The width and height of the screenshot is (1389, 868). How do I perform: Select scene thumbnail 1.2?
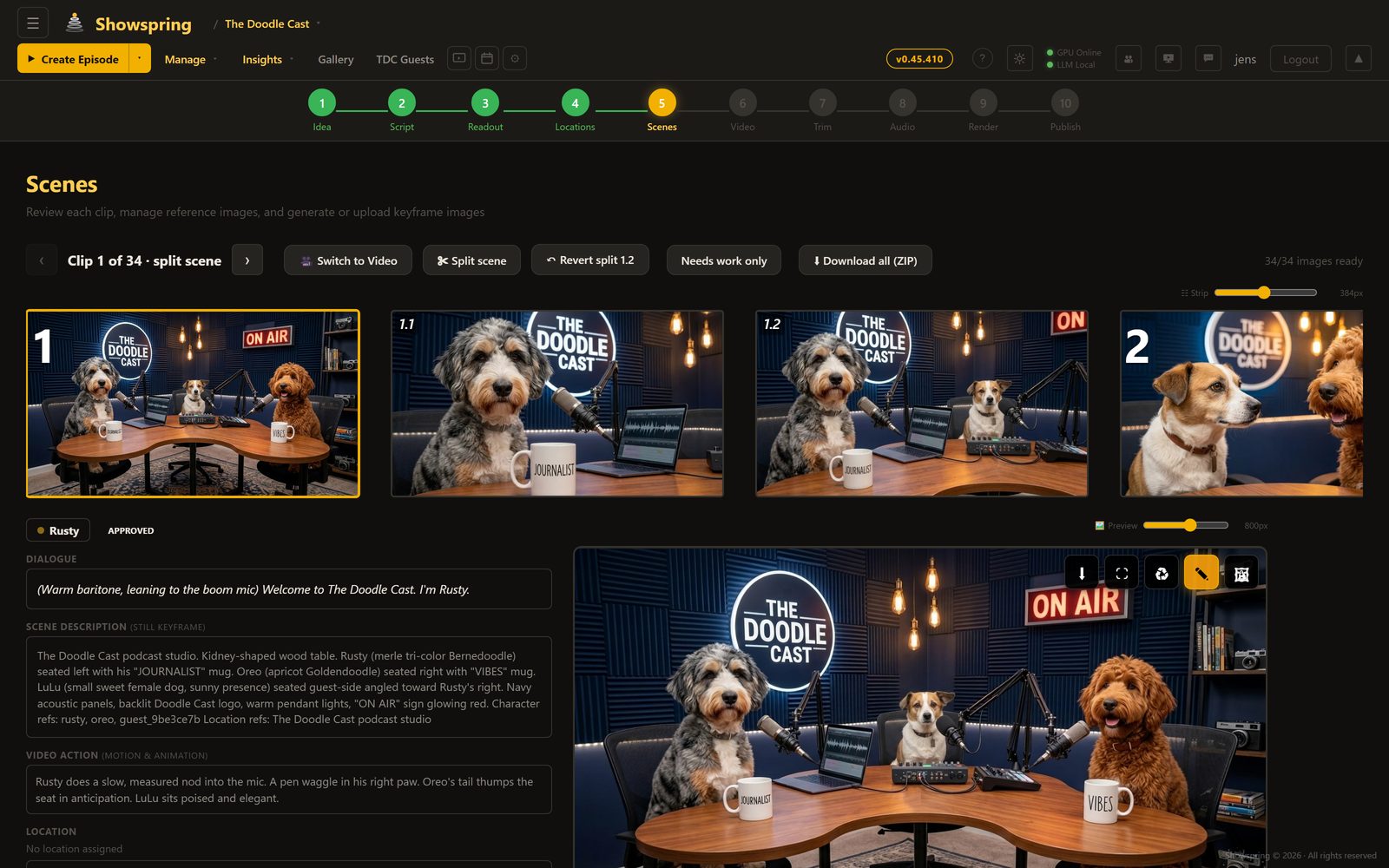922,404
